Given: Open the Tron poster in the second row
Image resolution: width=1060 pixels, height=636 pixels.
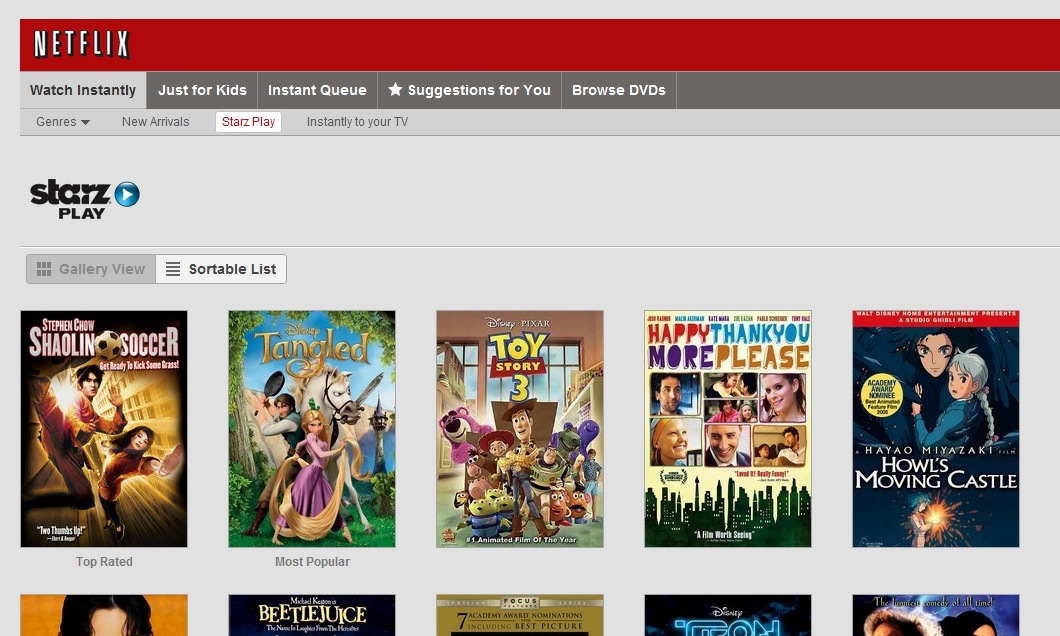Looking at the screenshot, I should point(728,615).
